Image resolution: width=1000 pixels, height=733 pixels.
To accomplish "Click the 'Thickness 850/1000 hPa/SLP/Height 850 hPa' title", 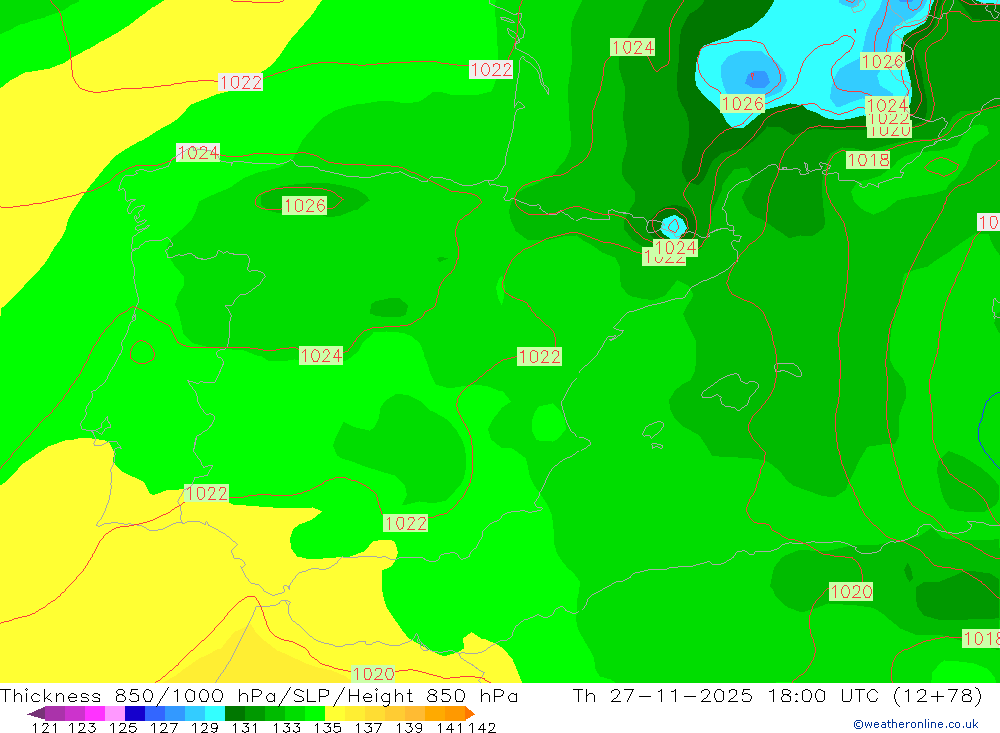I will click(x=260, y=695).
